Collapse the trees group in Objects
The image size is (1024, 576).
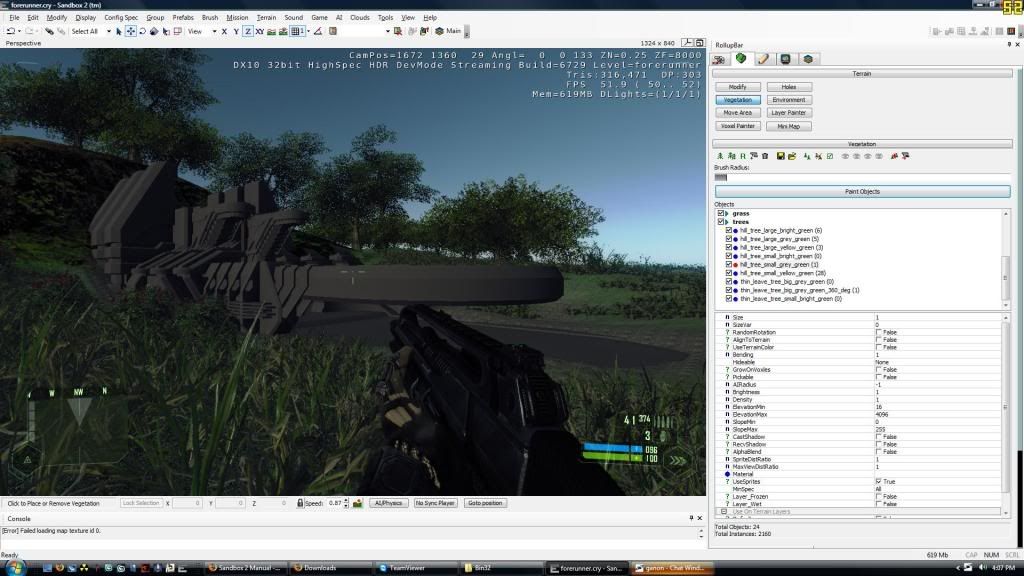point(727,222)
